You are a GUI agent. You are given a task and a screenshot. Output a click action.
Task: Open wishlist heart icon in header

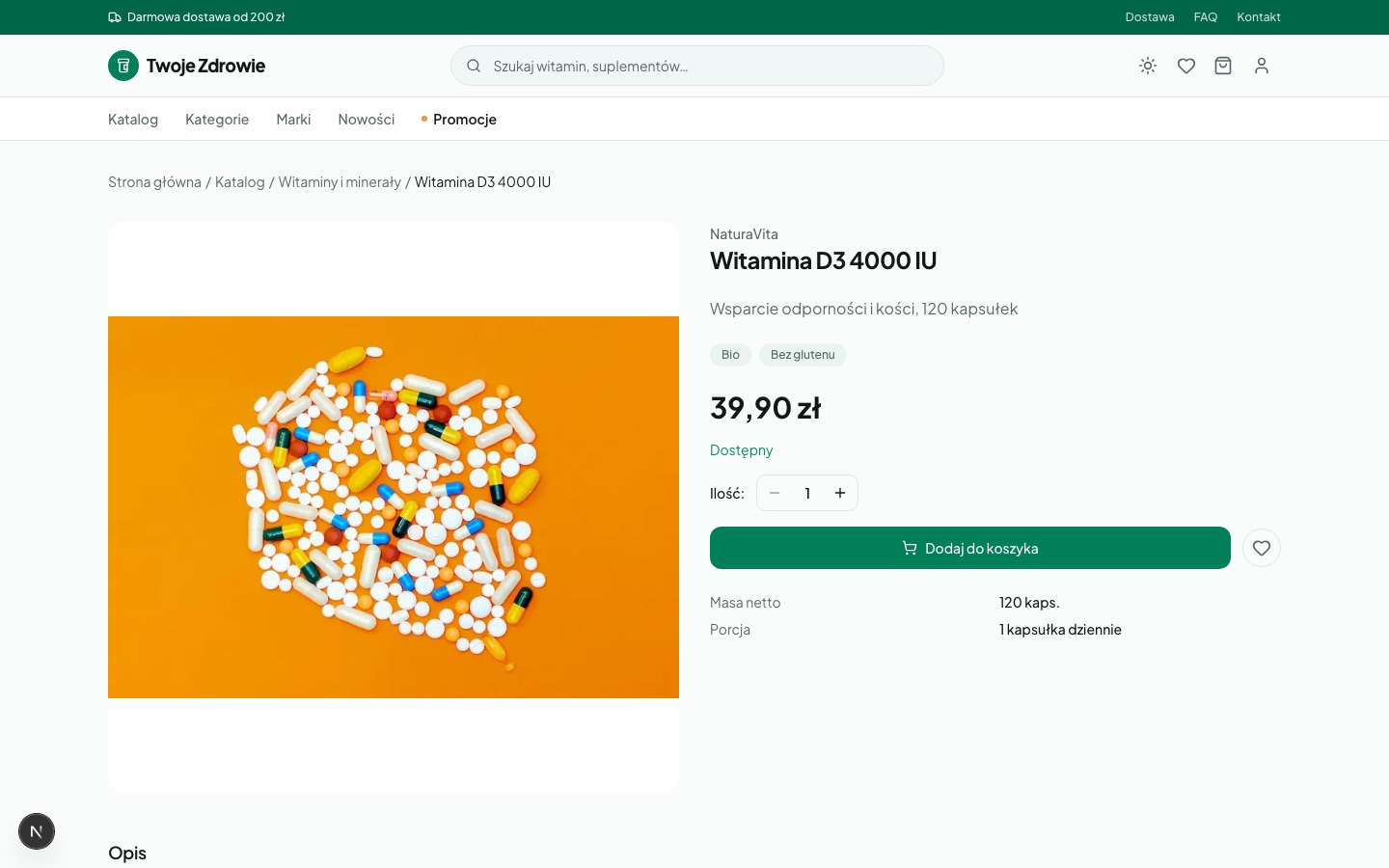click(1186, 66)
